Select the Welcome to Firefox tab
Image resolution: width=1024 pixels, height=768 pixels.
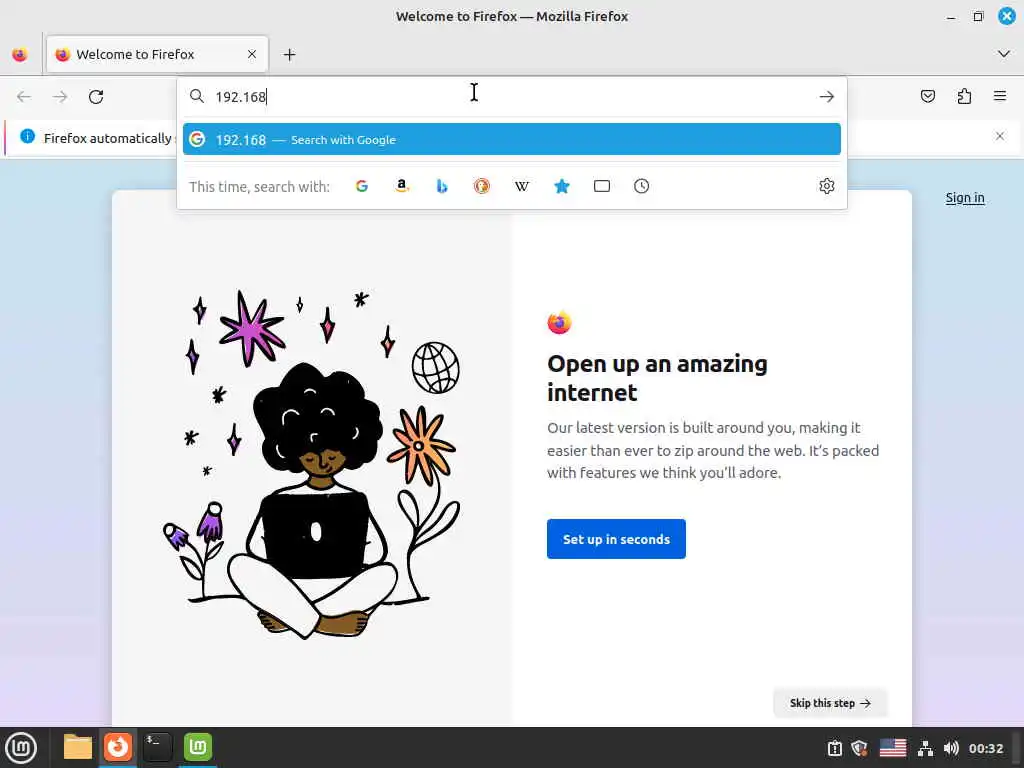(157, 54)
